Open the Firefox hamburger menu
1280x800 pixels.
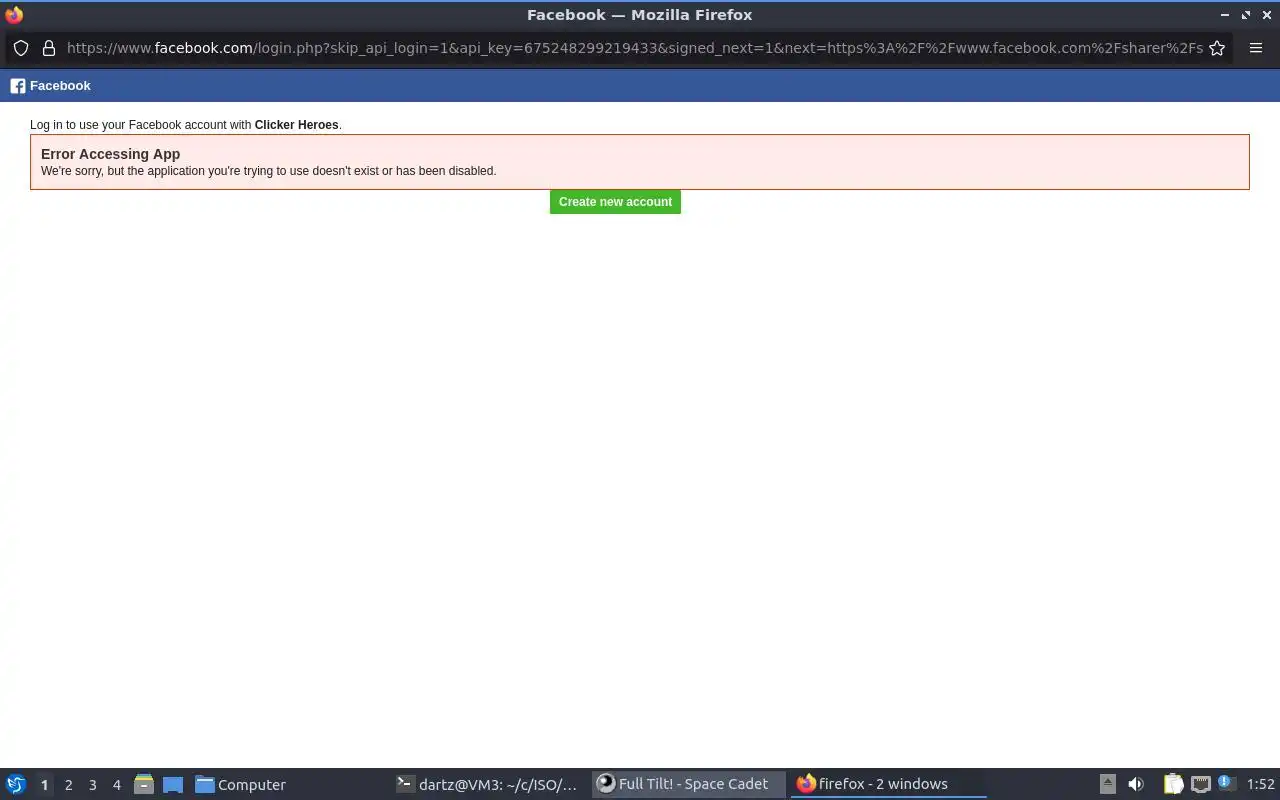pyautogui.click(x=1256, y=48)
